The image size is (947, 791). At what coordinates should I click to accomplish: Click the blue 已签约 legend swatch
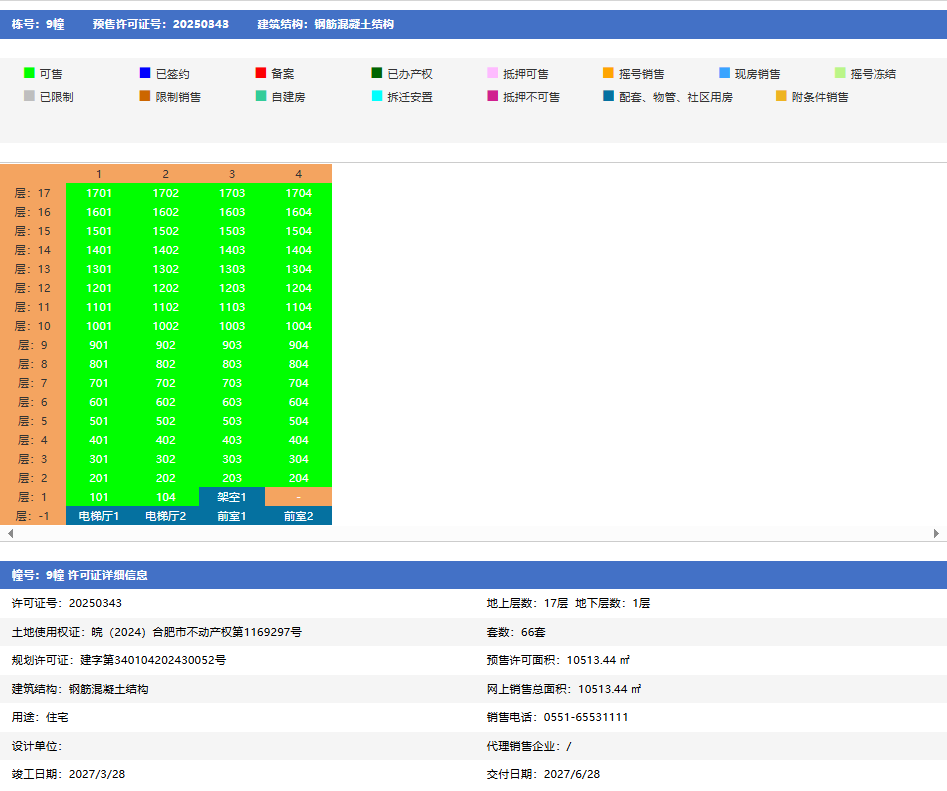pos(145,73)
